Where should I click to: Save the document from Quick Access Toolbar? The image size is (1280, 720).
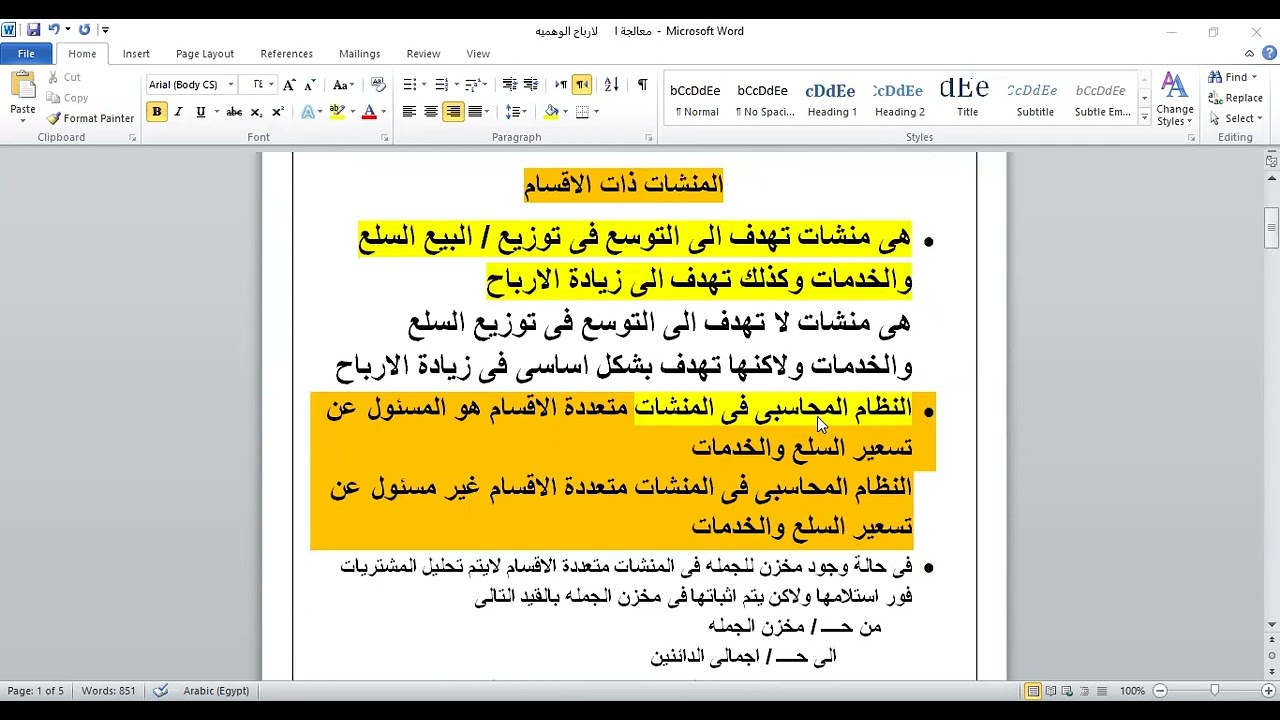coord(34,30)
